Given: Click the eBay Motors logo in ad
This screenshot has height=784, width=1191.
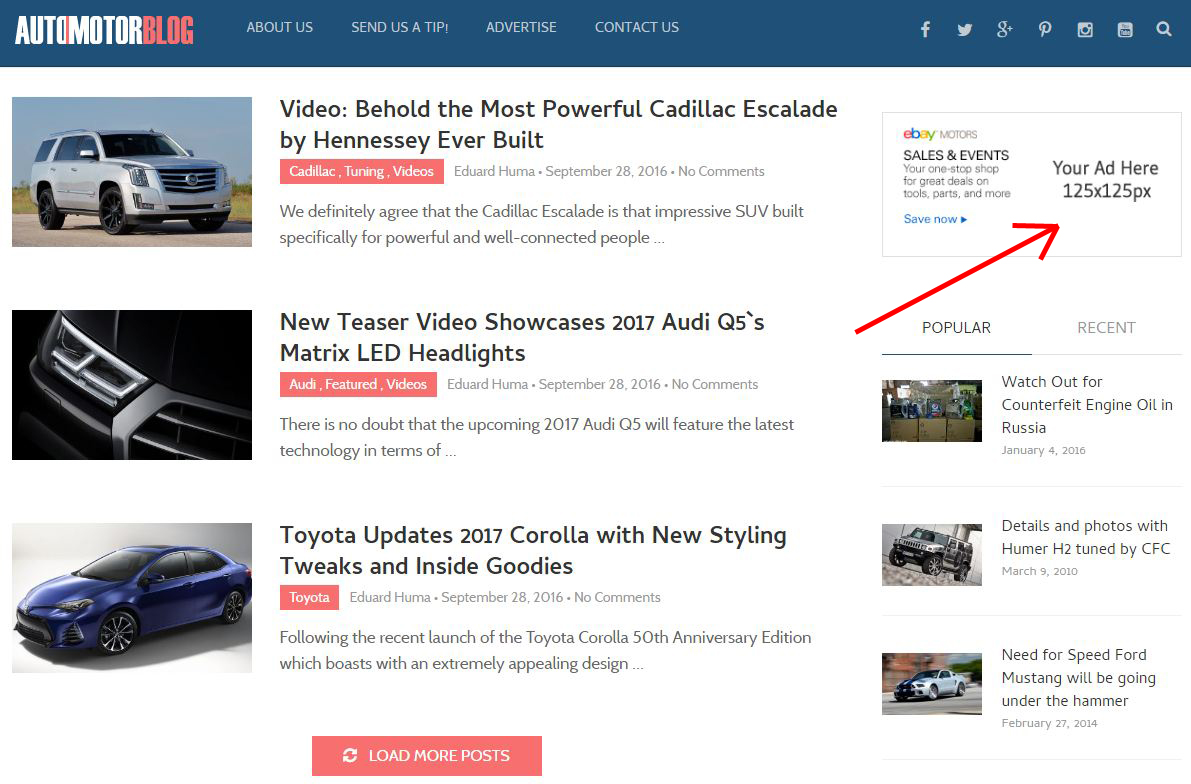Looking at the screenshot, I should coord(940,134).
